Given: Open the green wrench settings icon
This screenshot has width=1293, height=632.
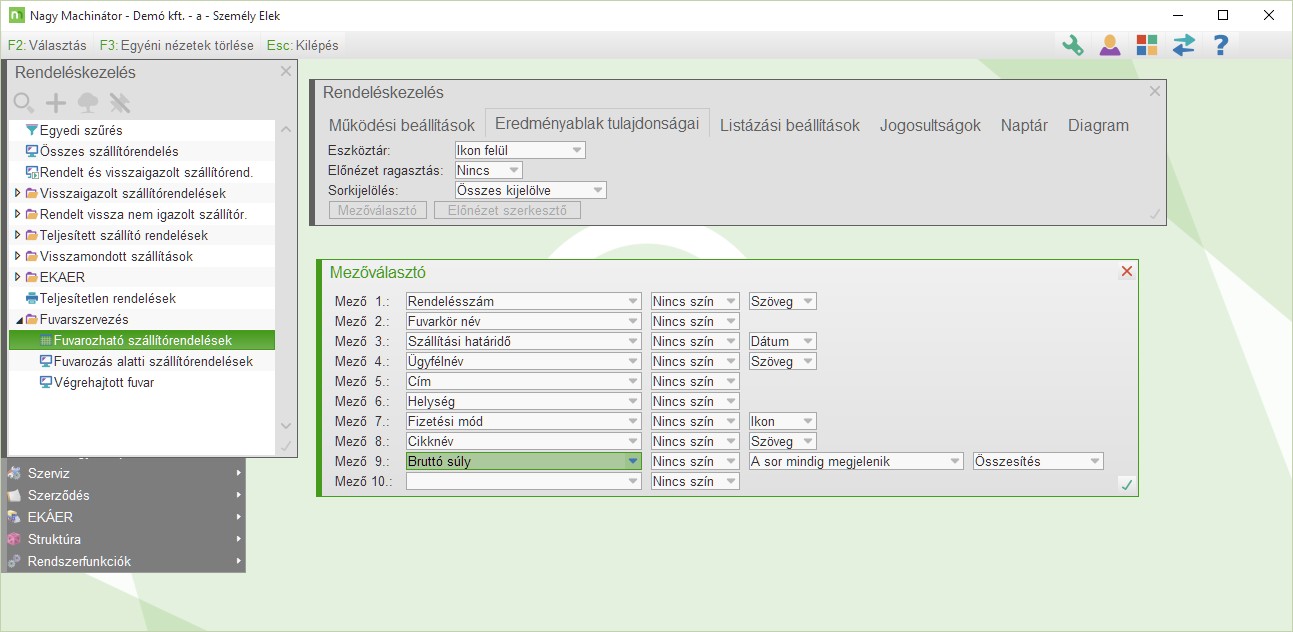Looking at the screenshot, I should (x=1073, y=45).
